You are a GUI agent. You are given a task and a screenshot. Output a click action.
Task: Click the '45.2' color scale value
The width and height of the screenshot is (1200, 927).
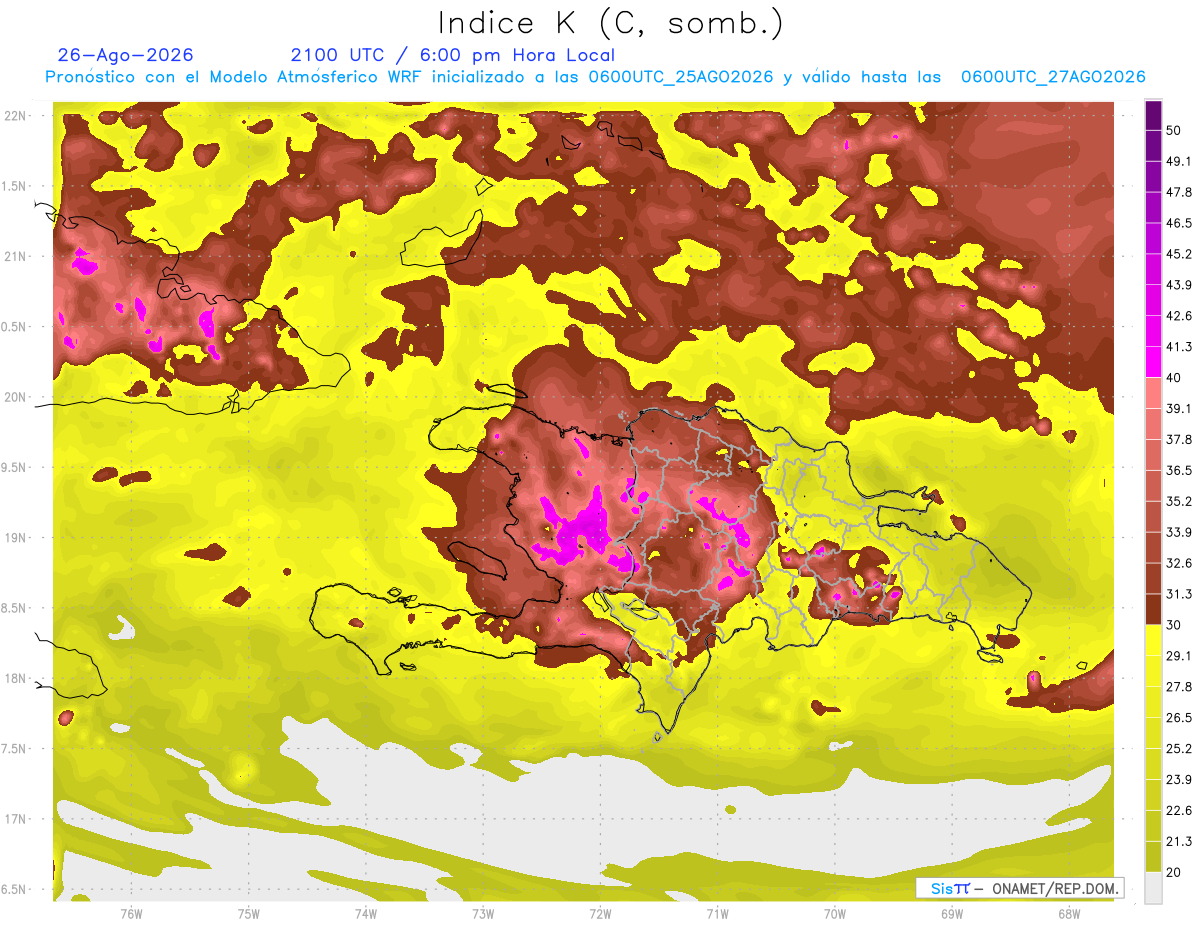tap(1179, 254)
